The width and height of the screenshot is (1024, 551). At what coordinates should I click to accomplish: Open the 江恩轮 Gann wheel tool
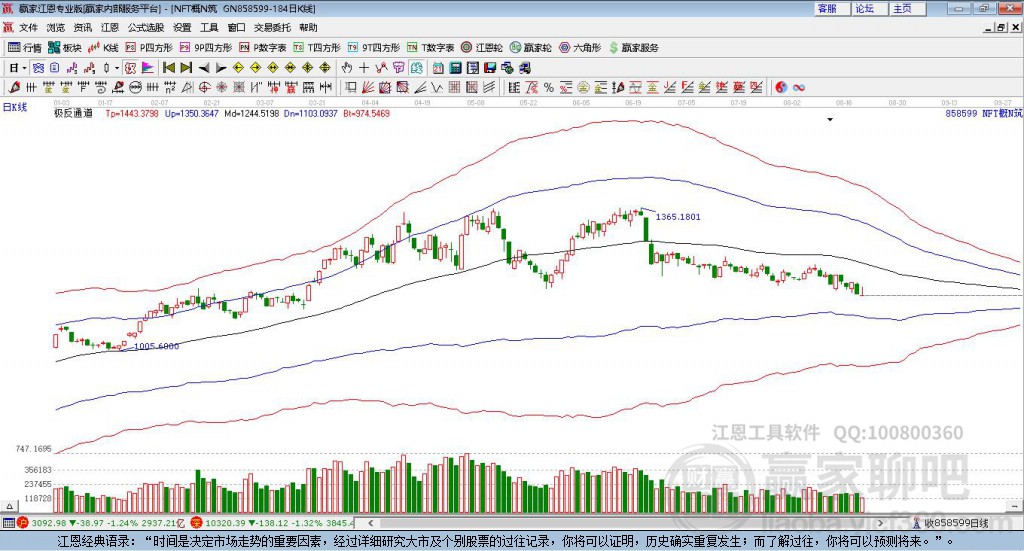[482, 48]
